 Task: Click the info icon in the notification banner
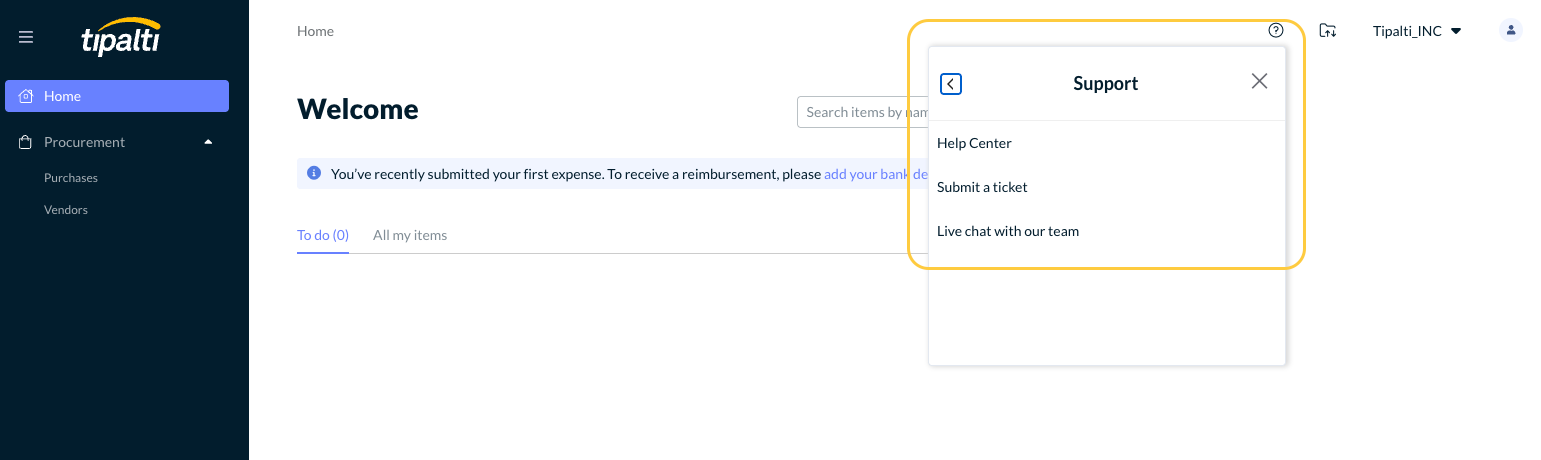[314, 173]
